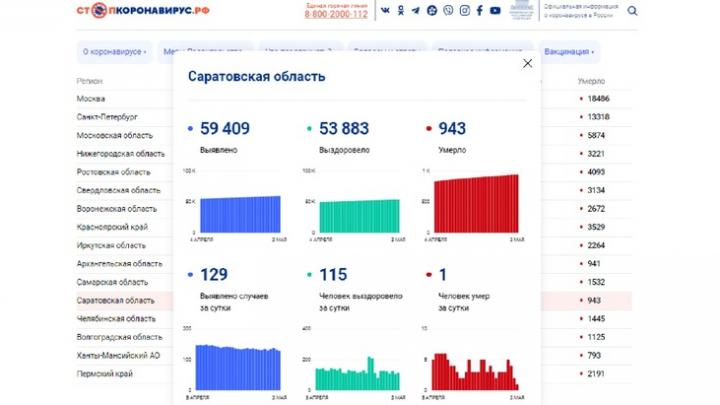Viewport: 720px width, 405px height.
Task: Open the YouTube icon in header
Action: point(495,11)
